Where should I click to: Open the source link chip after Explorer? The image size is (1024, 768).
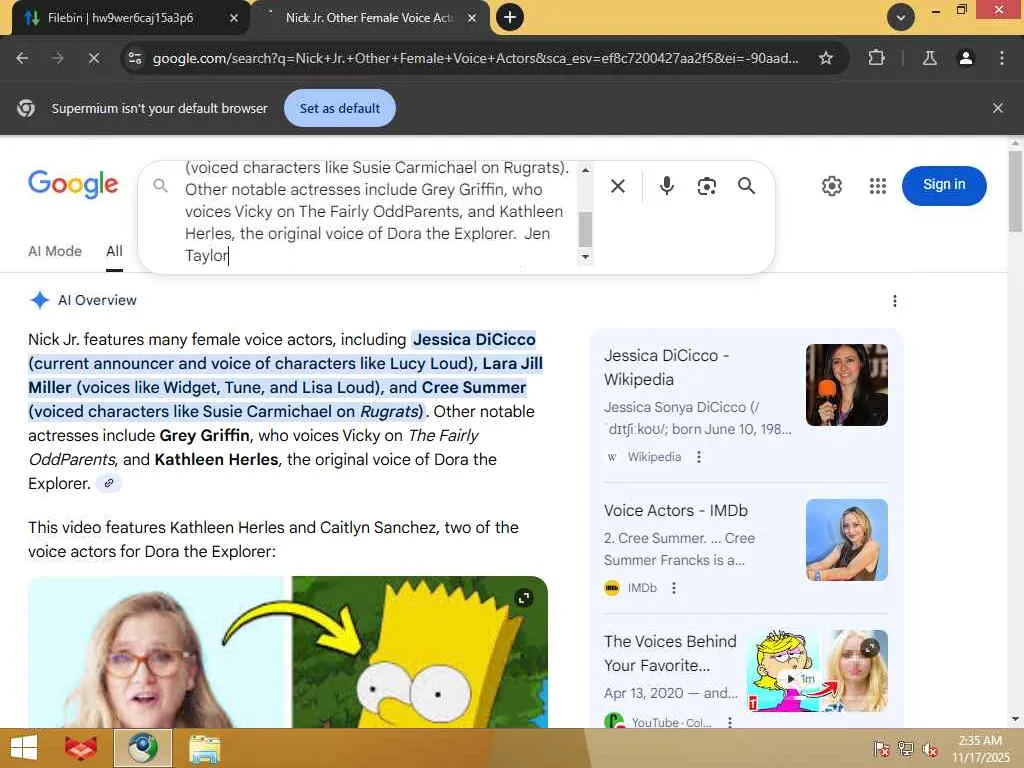click(108, 483)
